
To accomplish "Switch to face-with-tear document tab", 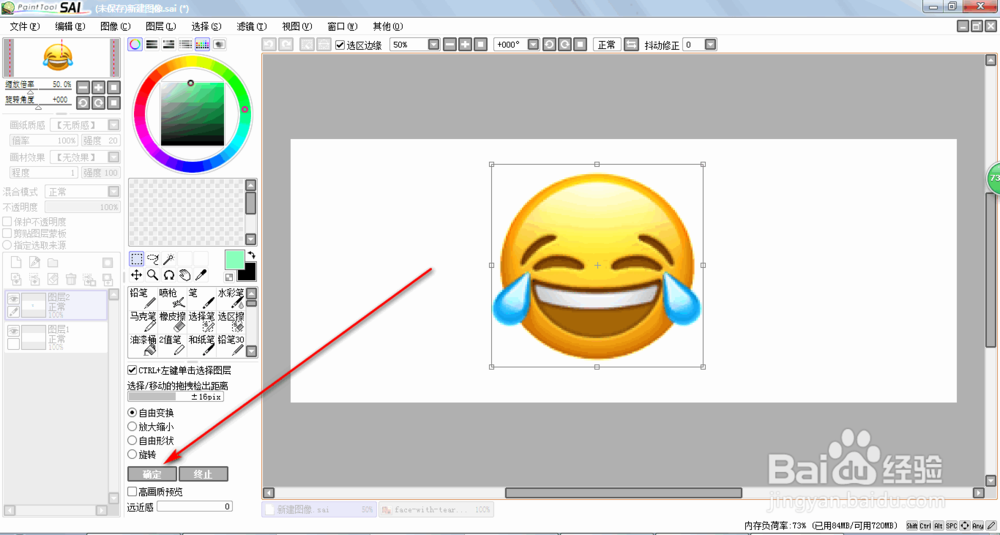I will pos(436,510).
